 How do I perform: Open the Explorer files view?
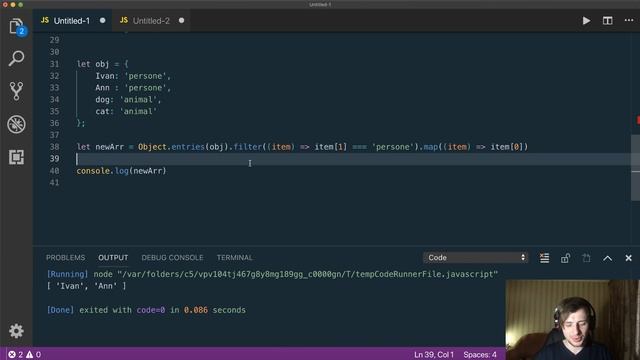point(16,27)
